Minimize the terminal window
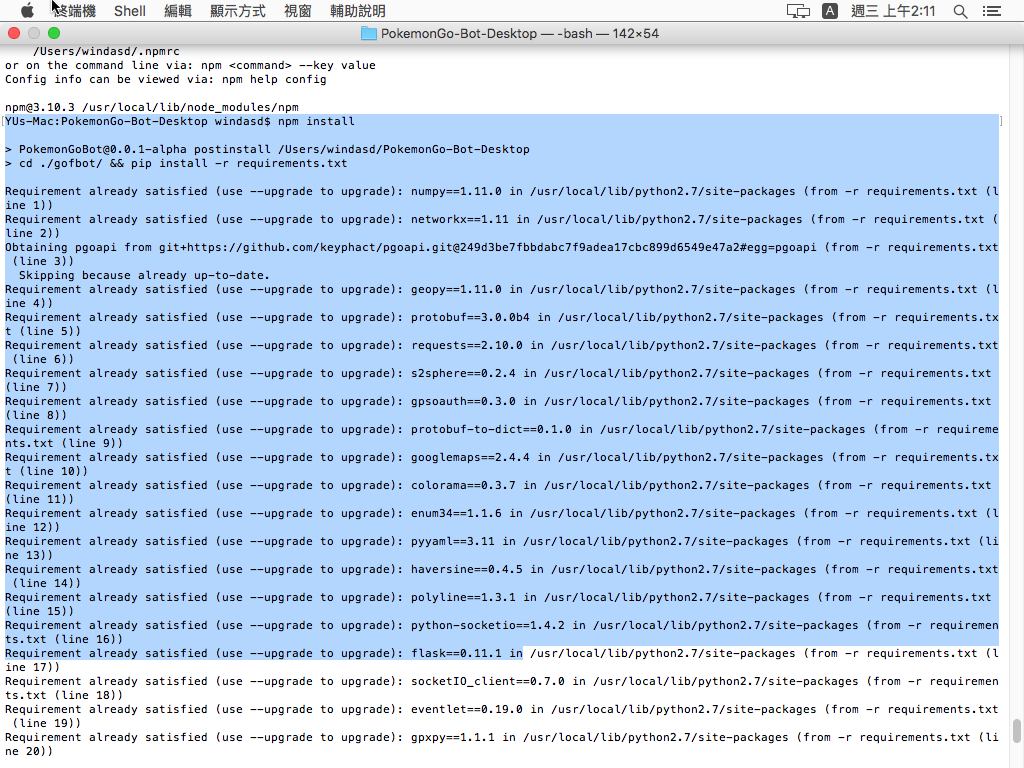1024x768 pixels. (x=34, y=33)
